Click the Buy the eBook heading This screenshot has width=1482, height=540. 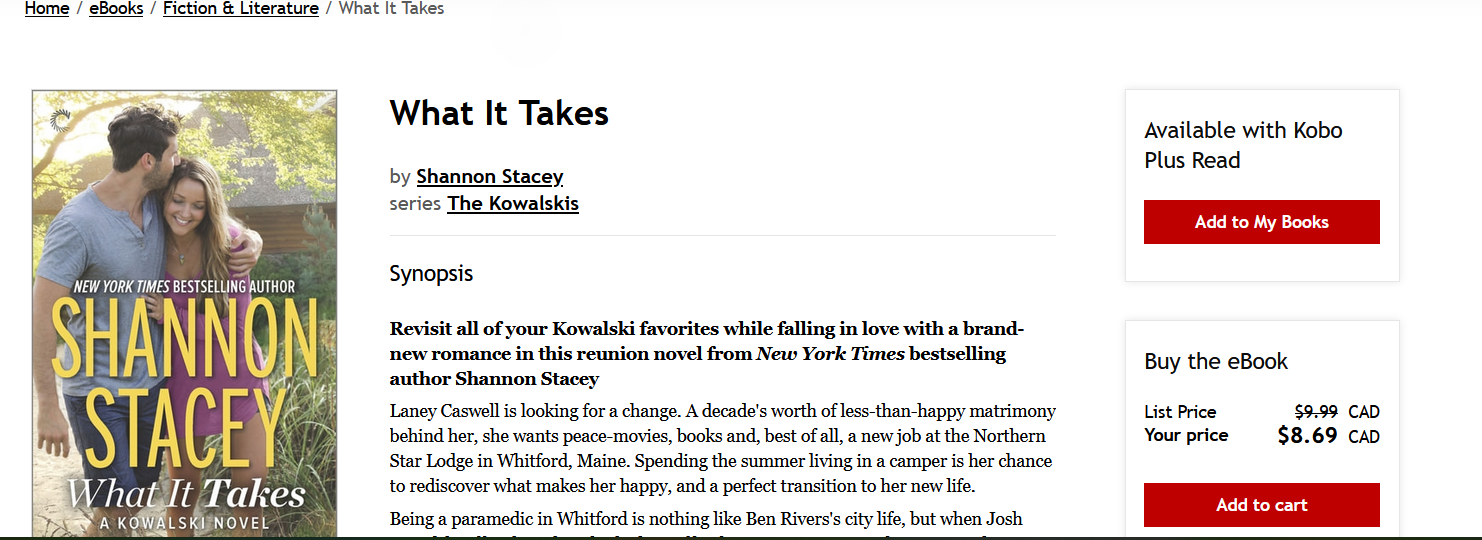(1216, 362)
